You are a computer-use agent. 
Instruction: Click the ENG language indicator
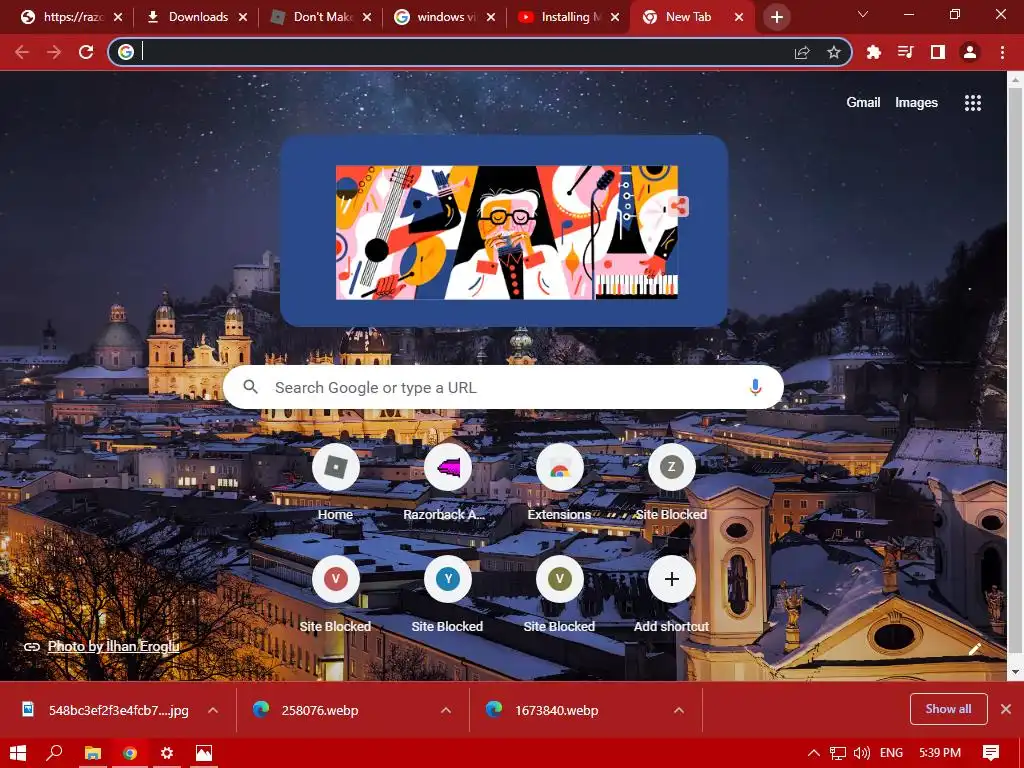coord(891,753)
